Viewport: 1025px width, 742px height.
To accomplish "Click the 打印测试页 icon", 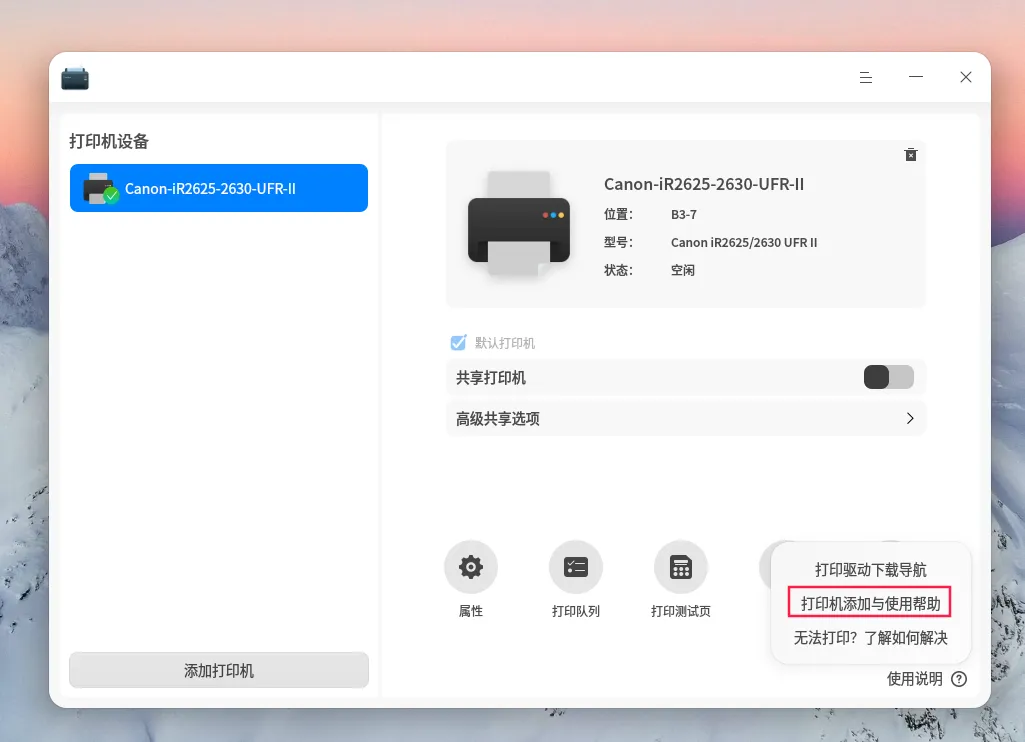I will (681, 567).
